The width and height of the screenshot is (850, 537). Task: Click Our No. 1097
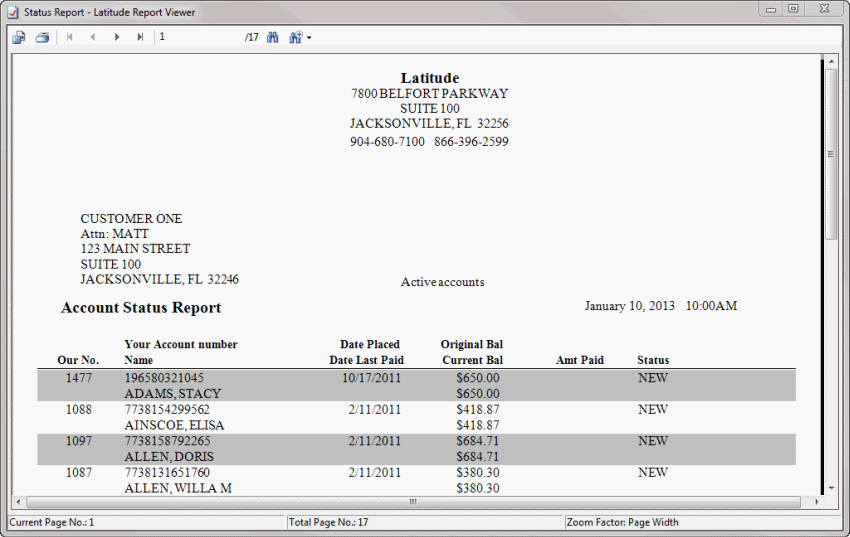[x=79, y=441]
